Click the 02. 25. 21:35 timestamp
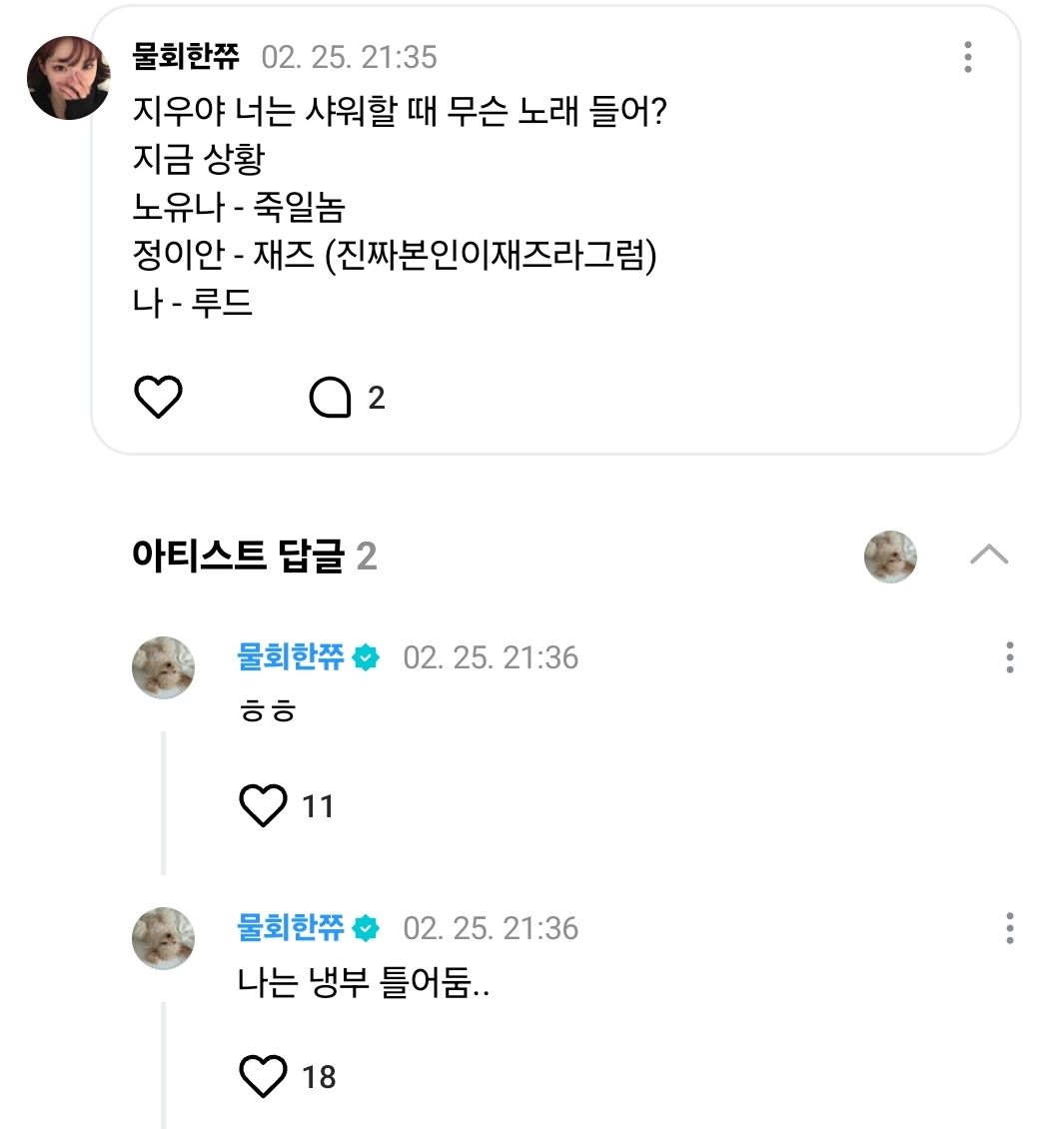The image size is (1064, 1129). pos(349,57)
